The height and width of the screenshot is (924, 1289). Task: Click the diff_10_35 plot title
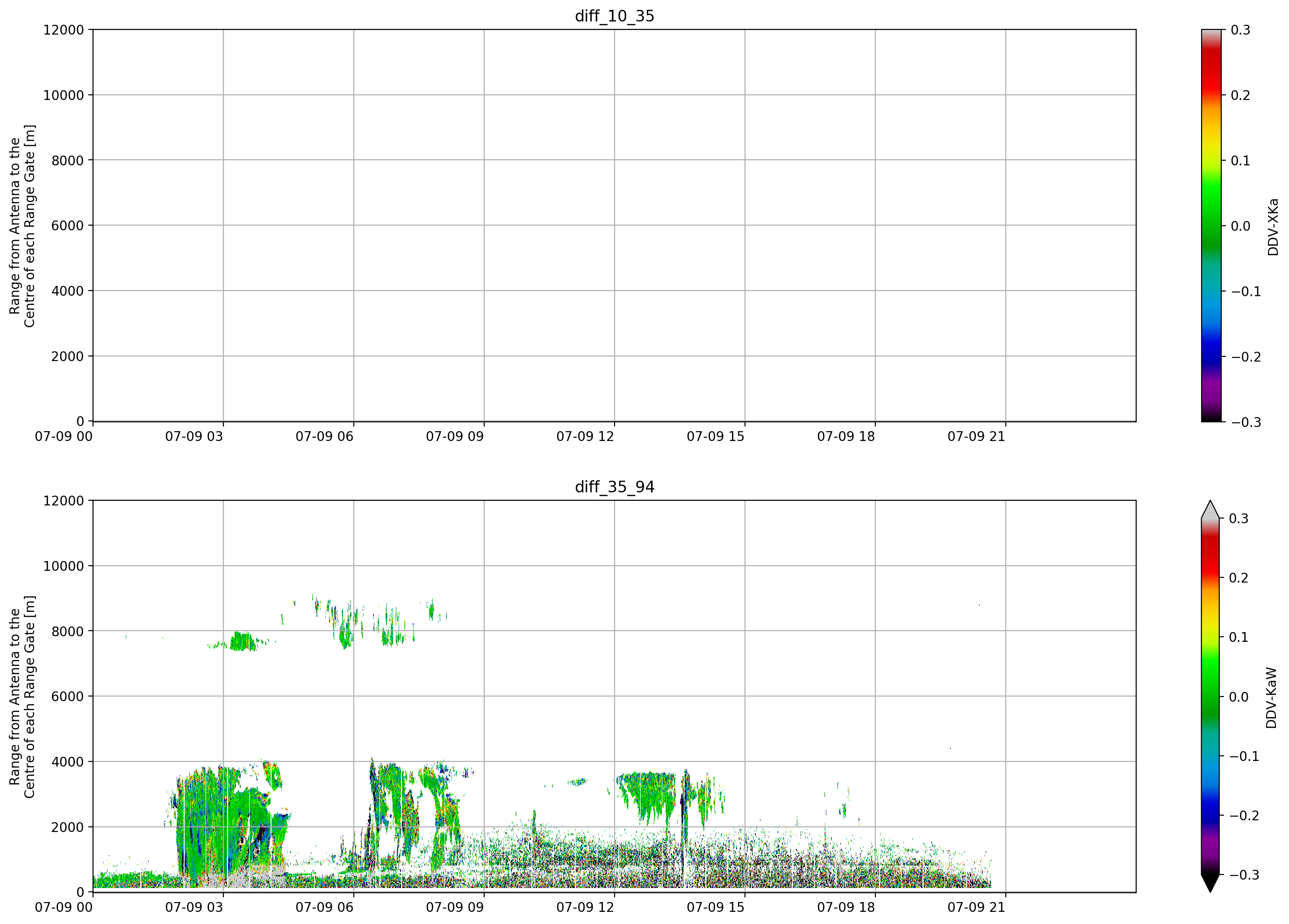click(x=615, y=16)
